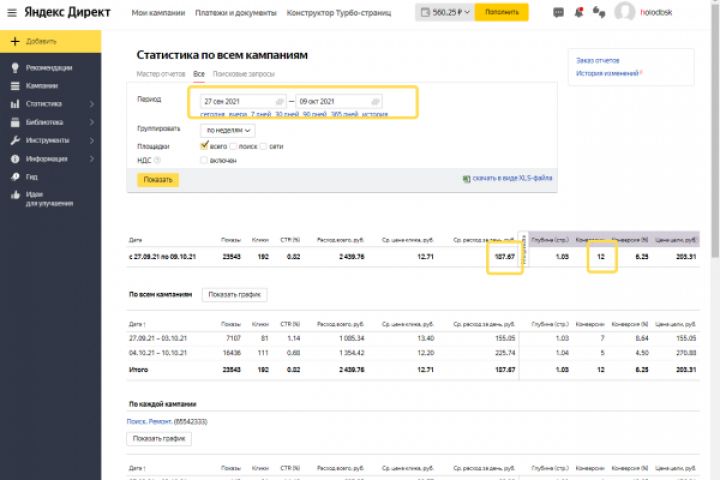Open the Поисковые запросы tab
Screen dimensions: 720x480
tap(244, 74)
